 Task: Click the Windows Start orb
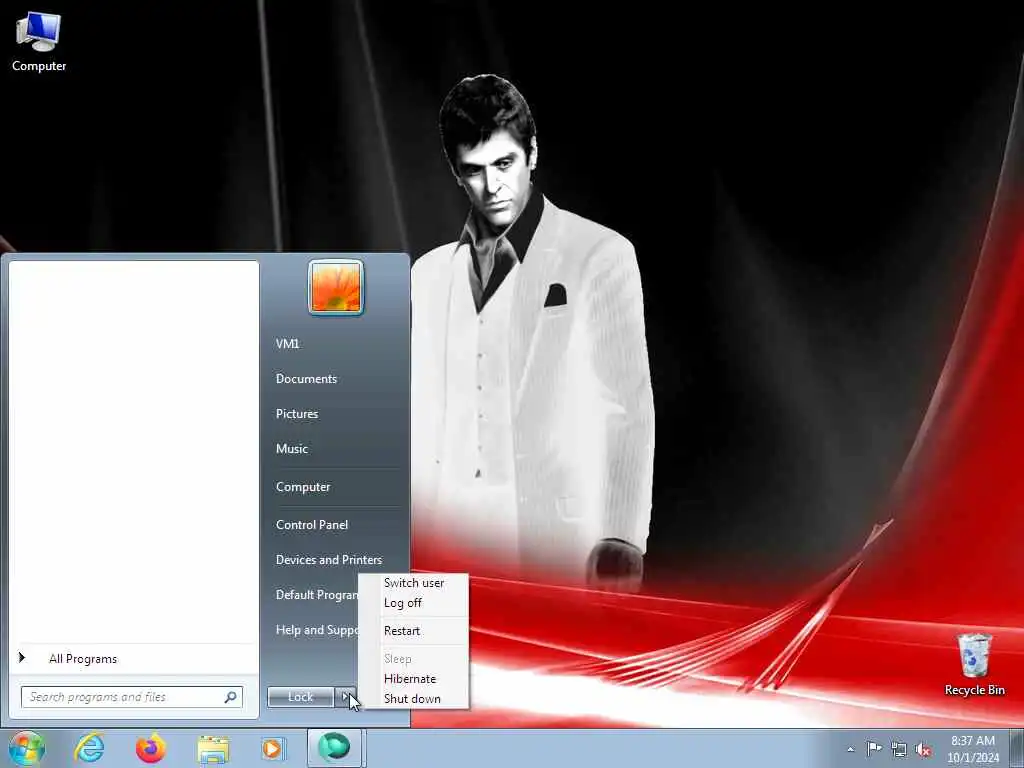[x=27, y=748]
